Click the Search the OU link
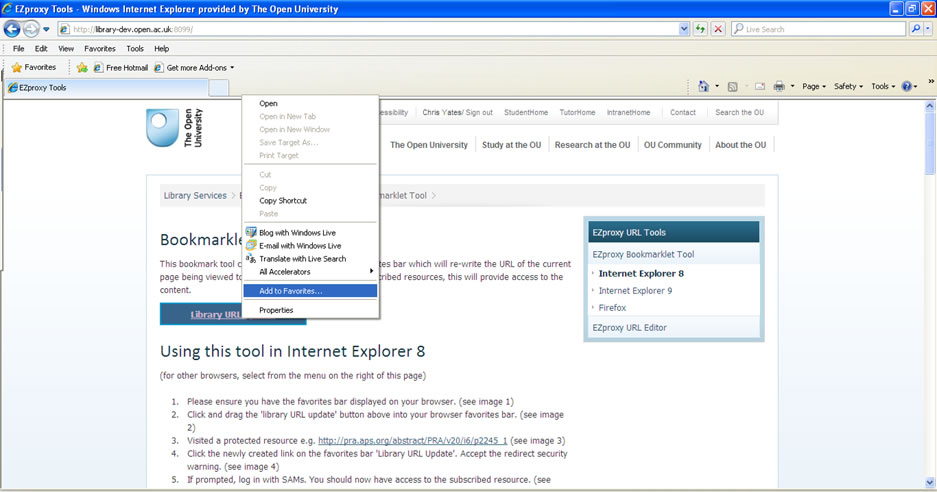 [x=739, y=112]
